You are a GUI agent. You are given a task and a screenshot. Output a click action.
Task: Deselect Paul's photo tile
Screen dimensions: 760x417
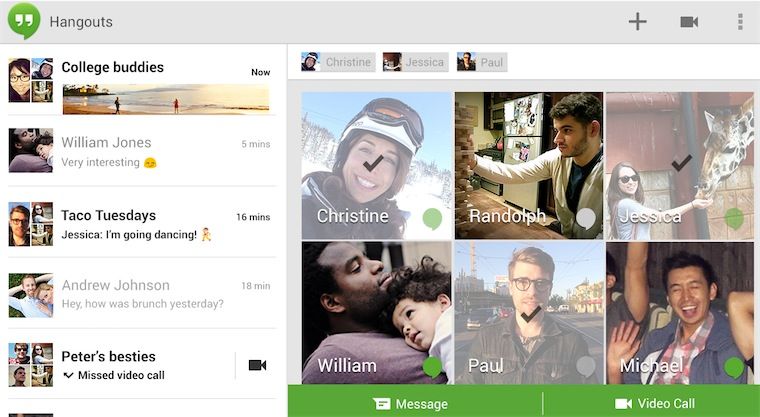pyautogui.click(x=529, y=313)
